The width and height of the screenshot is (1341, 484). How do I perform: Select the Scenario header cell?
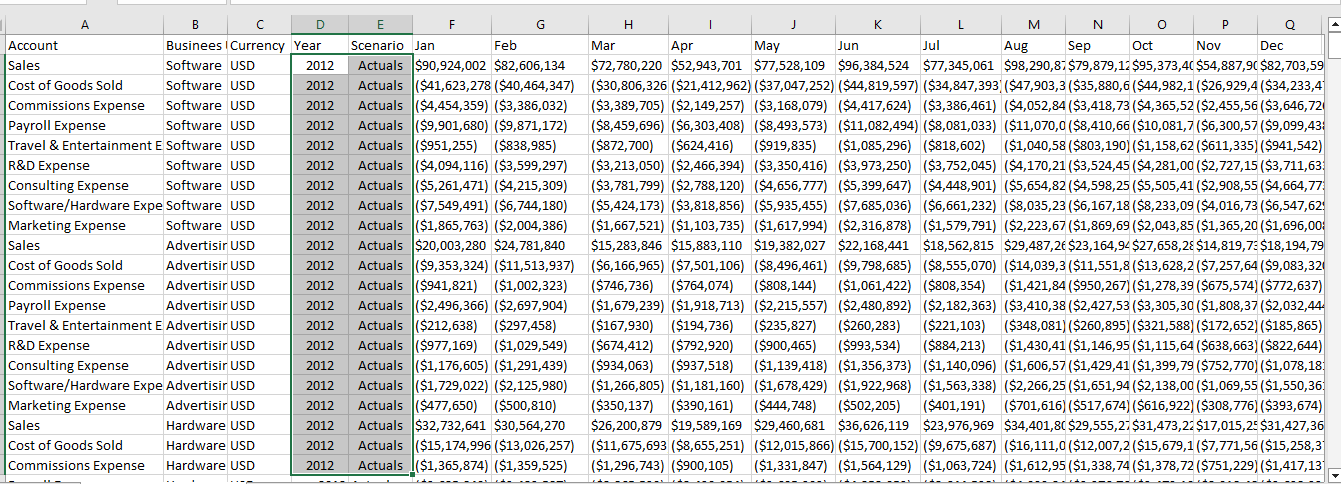(x=379, y=45)
